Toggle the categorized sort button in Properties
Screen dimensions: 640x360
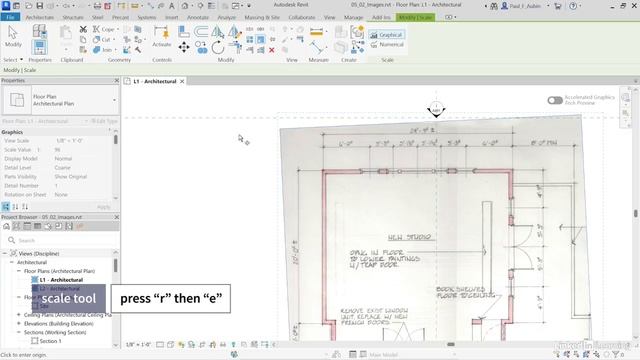(6, 207)
